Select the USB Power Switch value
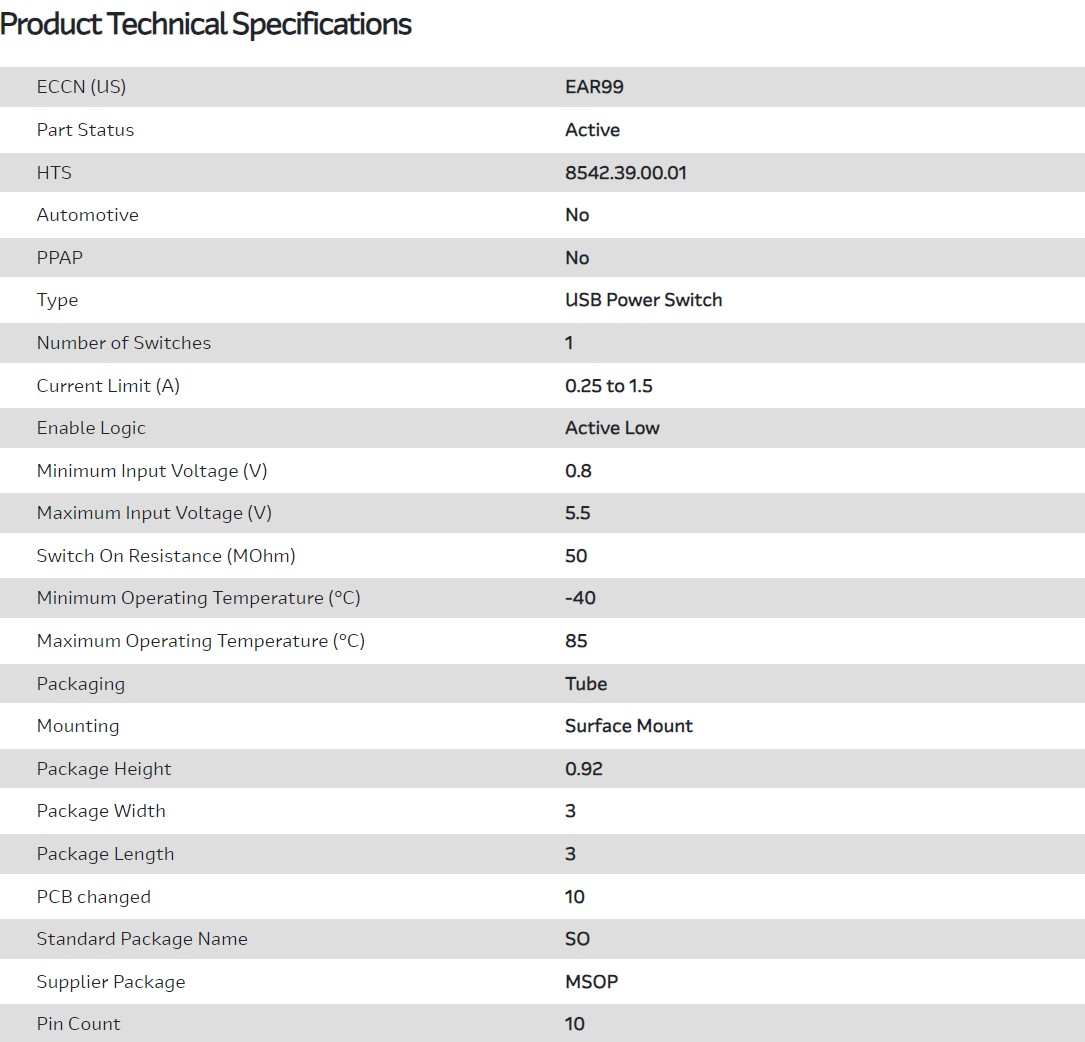This screenshot has height=1042, width=1085. pos(643,300)
